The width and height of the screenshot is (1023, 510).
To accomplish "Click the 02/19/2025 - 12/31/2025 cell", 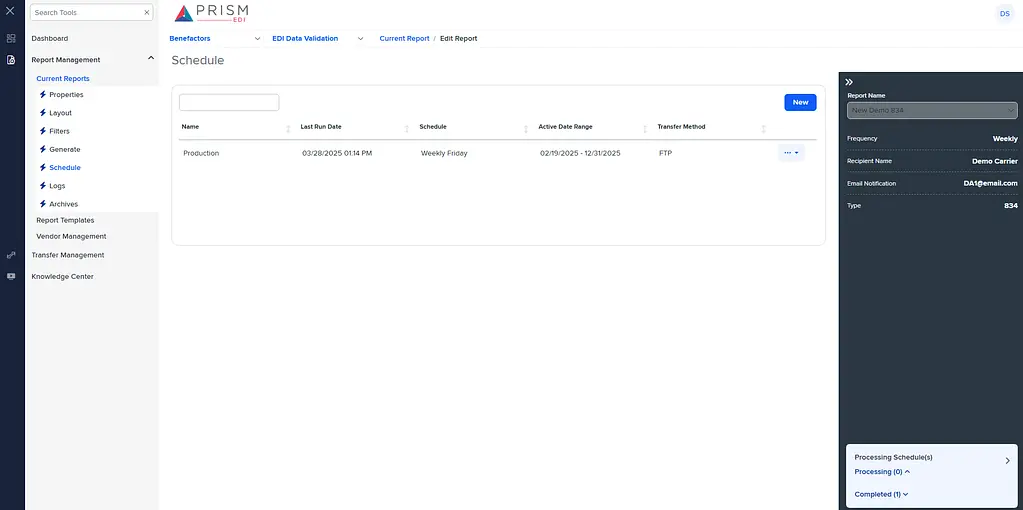I will point(580,153).
